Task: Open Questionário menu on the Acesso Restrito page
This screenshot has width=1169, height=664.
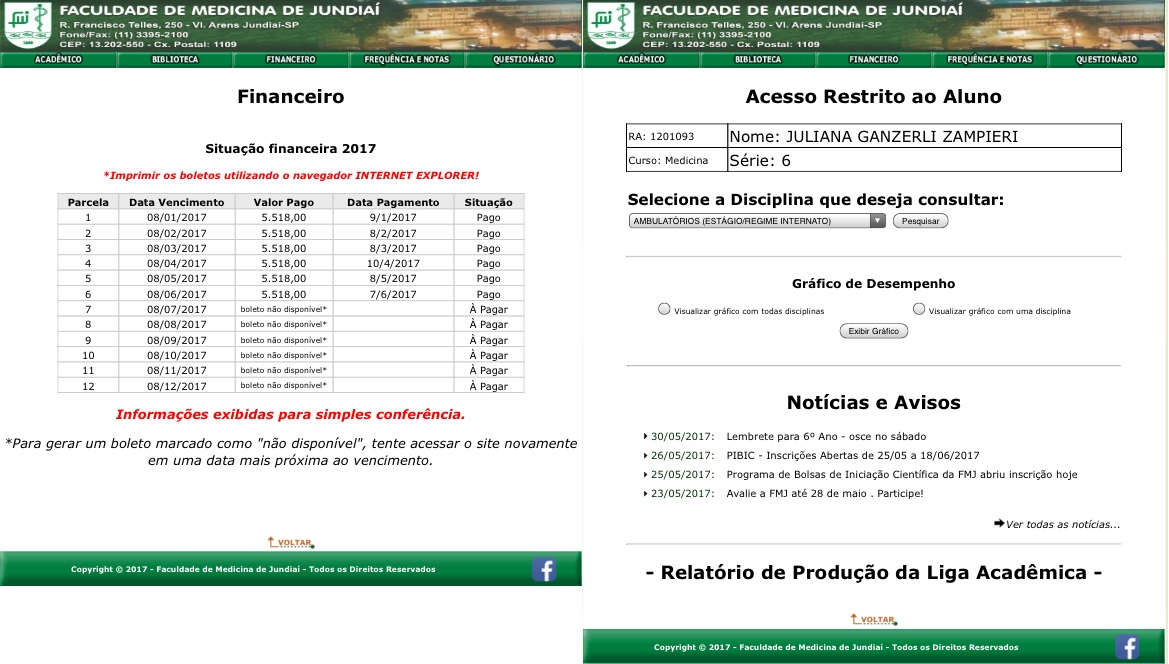Action: click(x=1106, y=60)
